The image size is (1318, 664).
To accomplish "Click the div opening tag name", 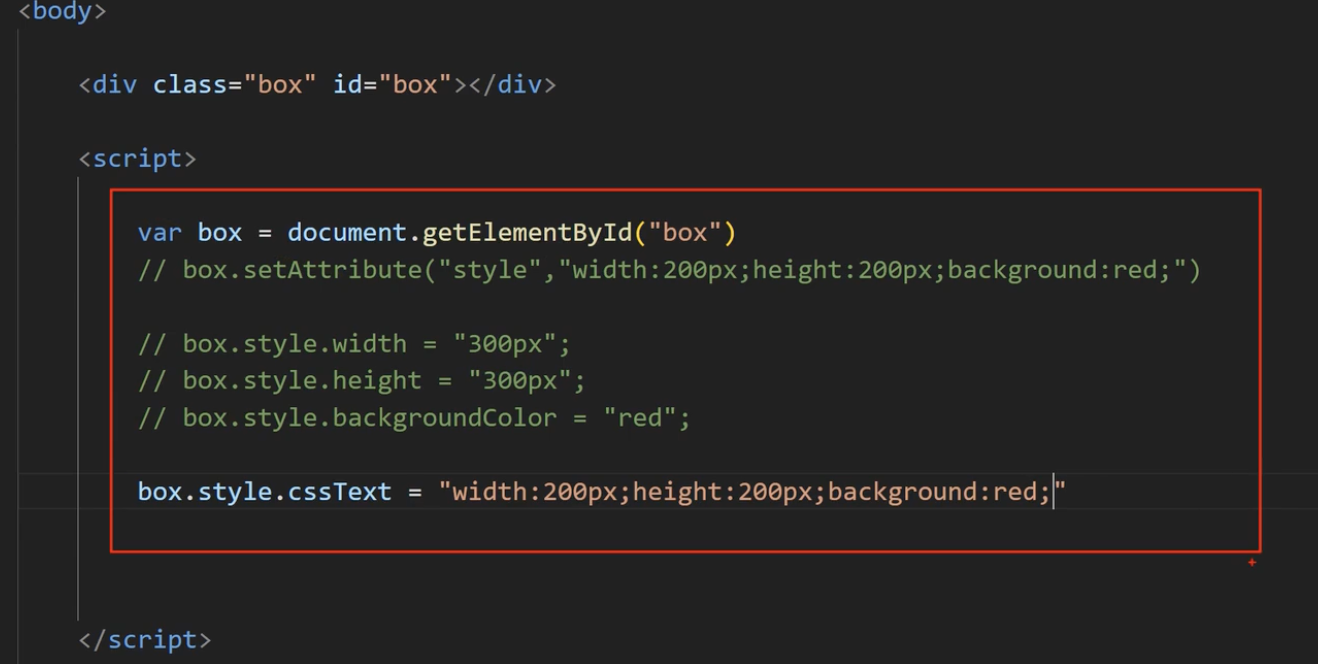I will (x=115, y=85).
